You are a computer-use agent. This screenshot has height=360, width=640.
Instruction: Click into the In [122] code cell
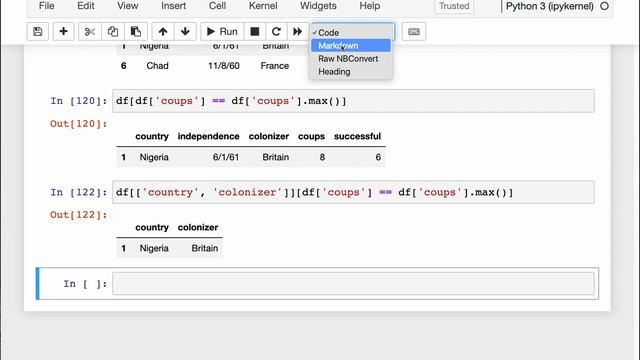[353, 192]
